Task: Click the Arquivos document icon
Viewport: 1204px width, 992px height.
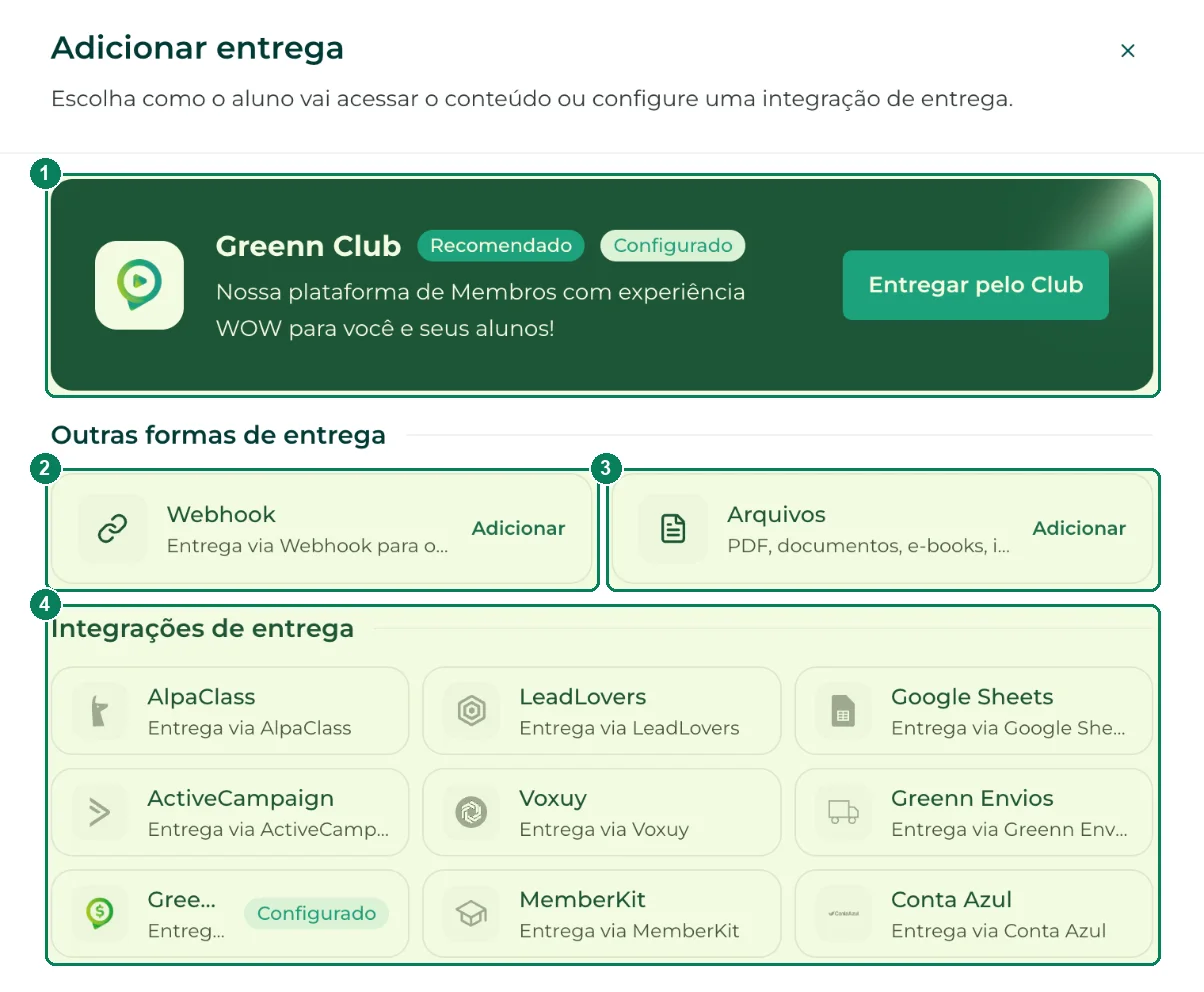Action: coord(673,529)
